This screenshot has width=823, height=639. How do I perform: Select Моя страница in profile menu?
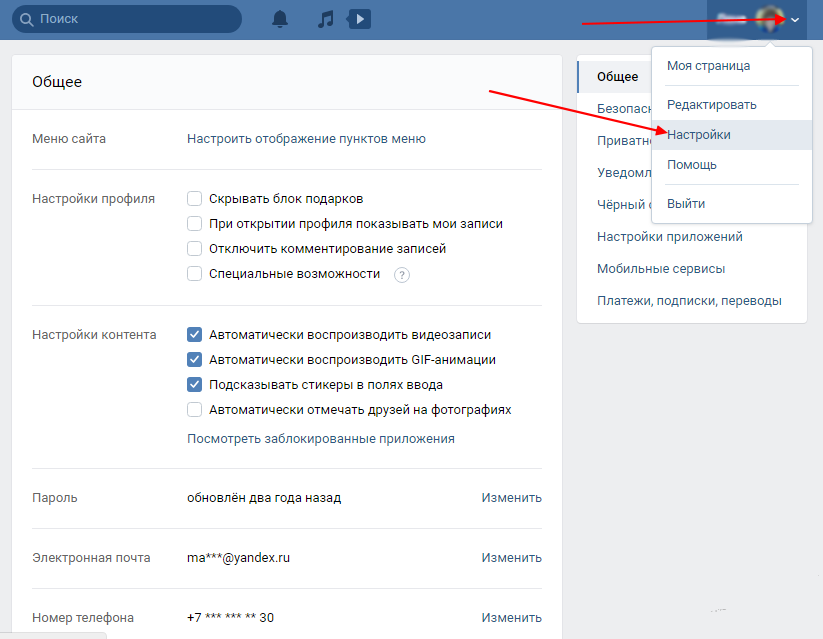732,66
